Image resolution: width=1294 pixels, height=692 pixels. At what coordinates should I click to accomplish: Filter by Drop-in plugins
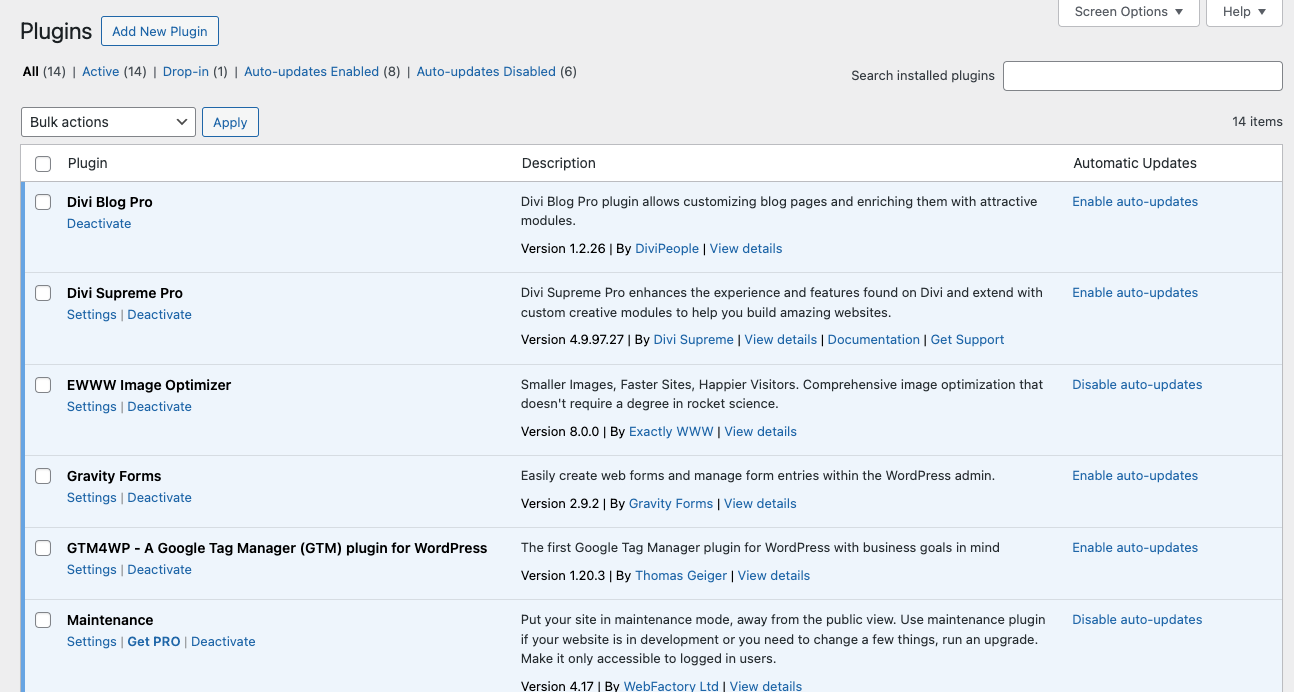tap(184, 72)
